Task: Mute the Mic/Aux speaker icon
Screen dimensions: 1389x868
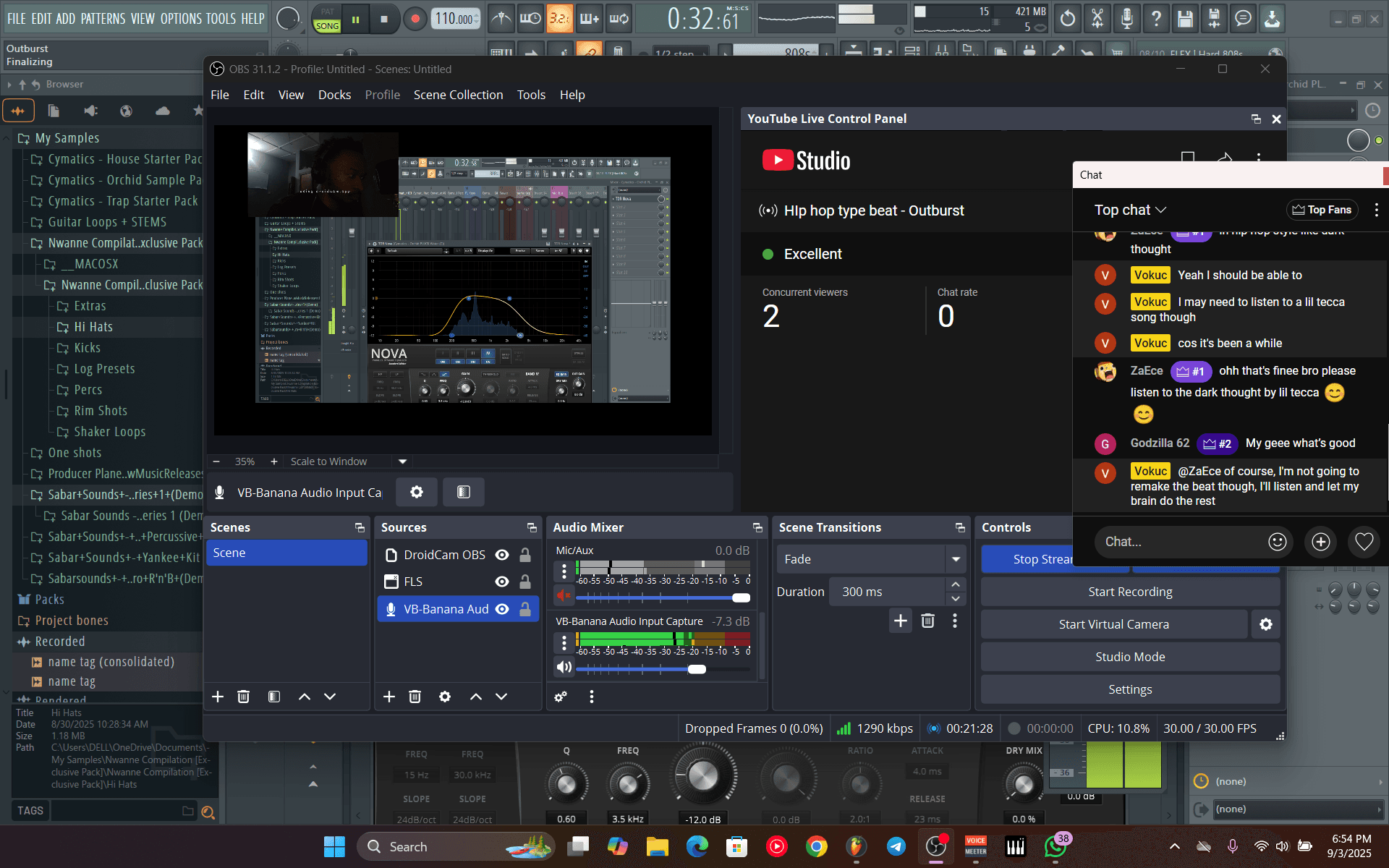Action: [564, 595]
